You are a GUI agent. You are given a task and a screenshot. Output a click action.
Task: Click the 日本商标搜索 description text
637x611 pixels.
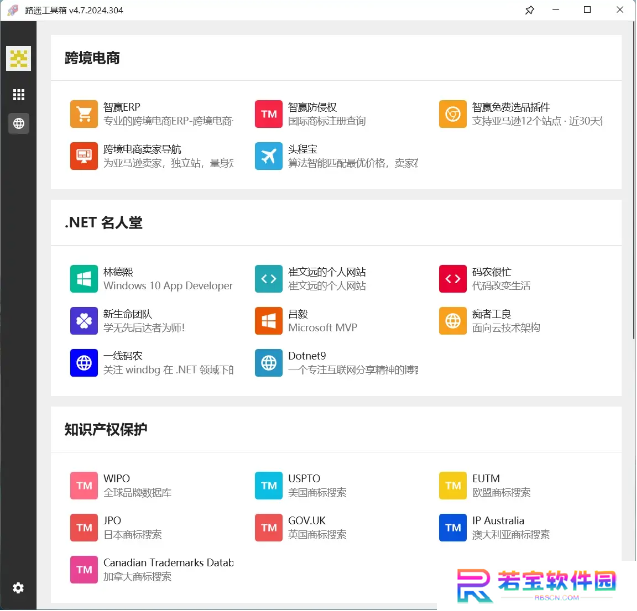[132, 535]
